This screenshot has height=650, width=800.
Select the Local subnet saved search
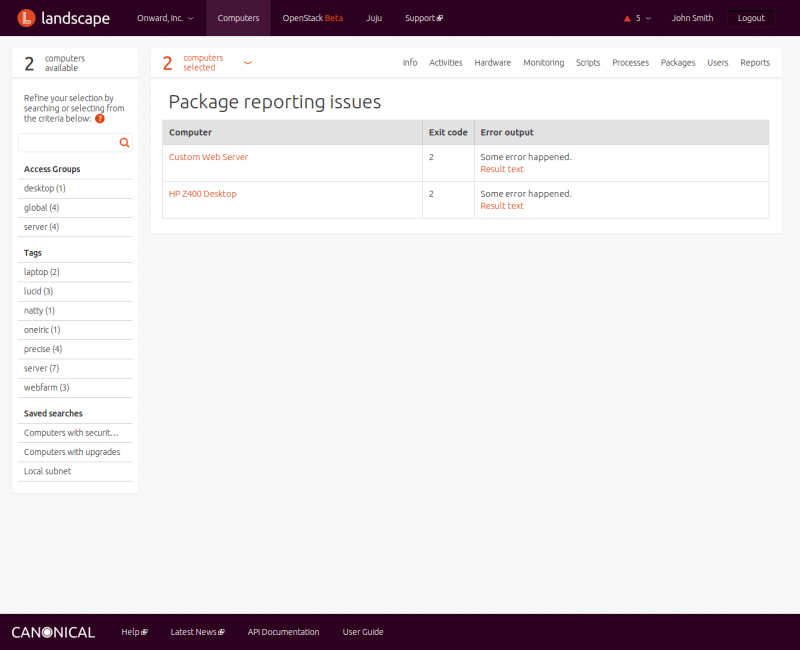point(47,471)
